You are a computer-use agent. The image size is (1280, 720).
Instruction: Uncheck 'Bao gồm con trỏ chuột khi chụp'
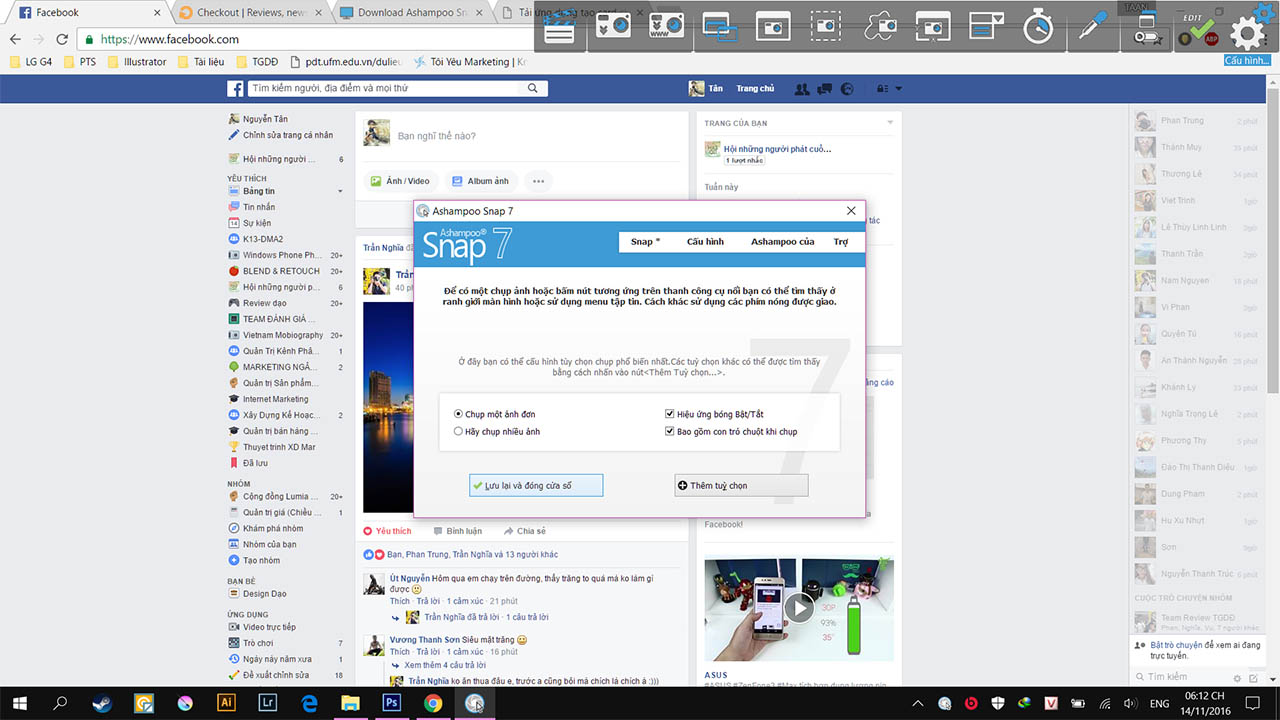tap(670, 432)
